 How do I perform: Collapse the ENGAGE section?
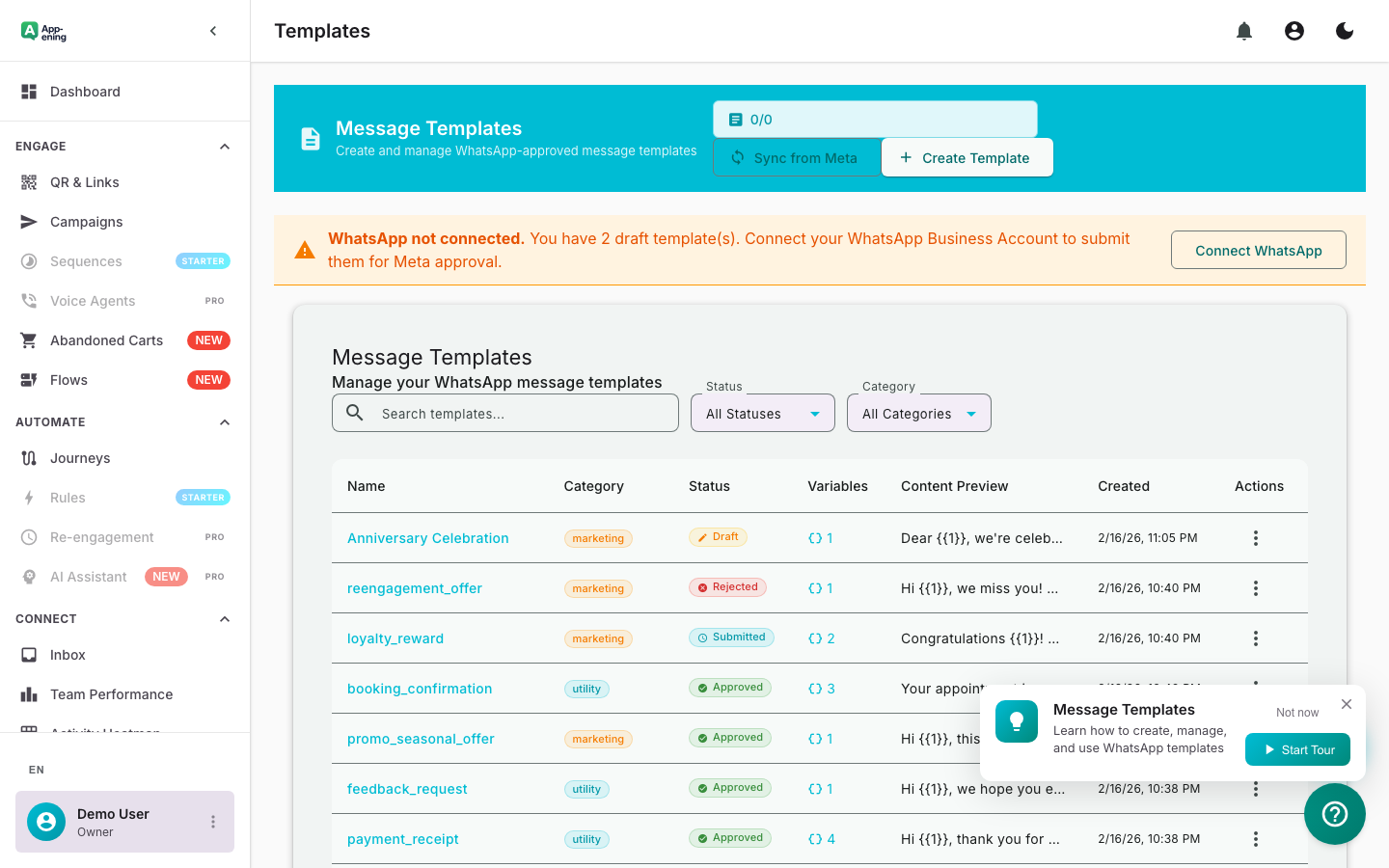[x=224, y=146]
